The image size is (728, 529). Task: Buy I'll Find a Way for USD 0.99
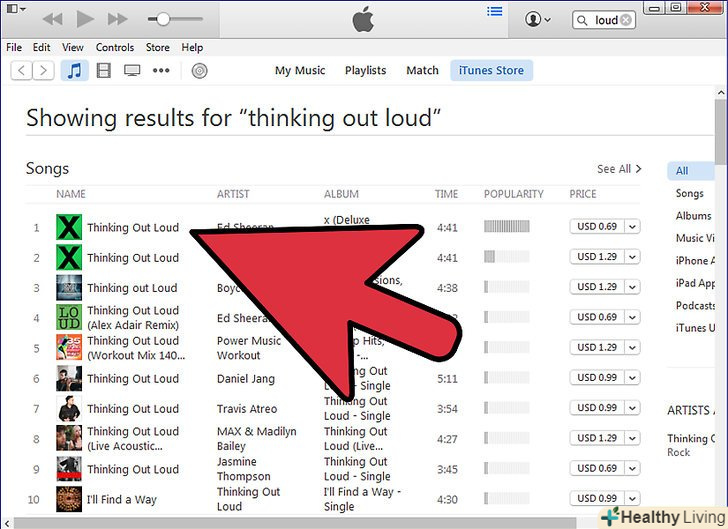coord(597,498)
